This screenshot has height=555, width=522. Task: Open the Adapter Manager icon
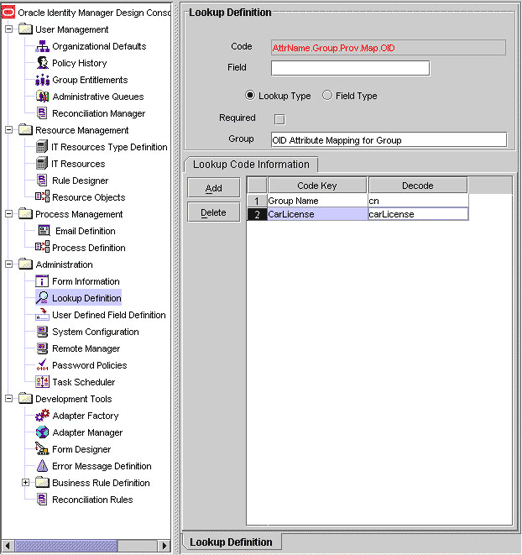[x=42, y=432]
